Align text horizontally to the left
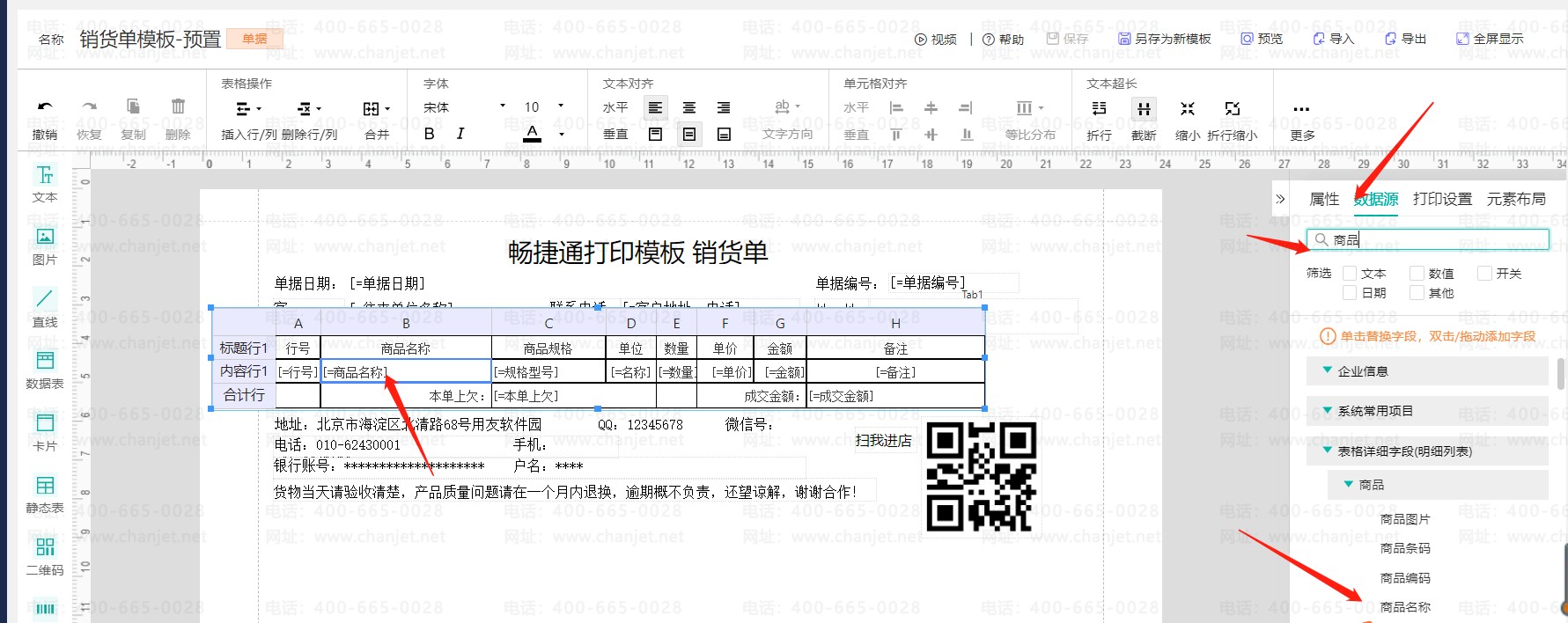The height and width of the screenshot is (623, 1568). pos(655,107)
